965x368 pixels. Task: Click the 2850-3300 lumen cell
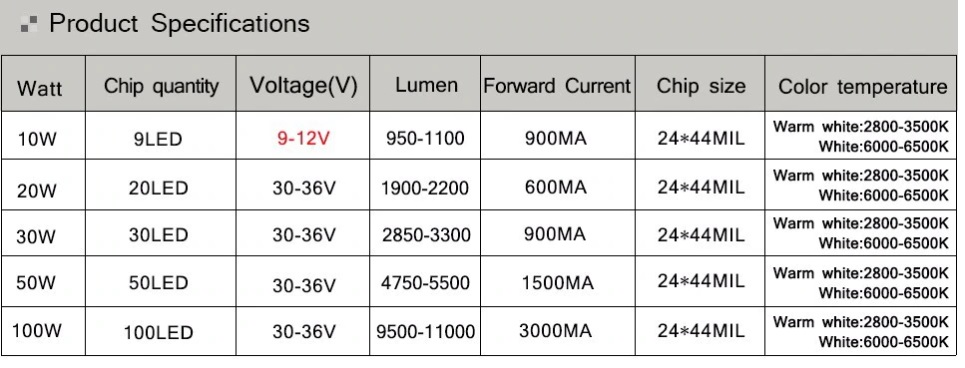pyautogui.click(x=426, y=234)
